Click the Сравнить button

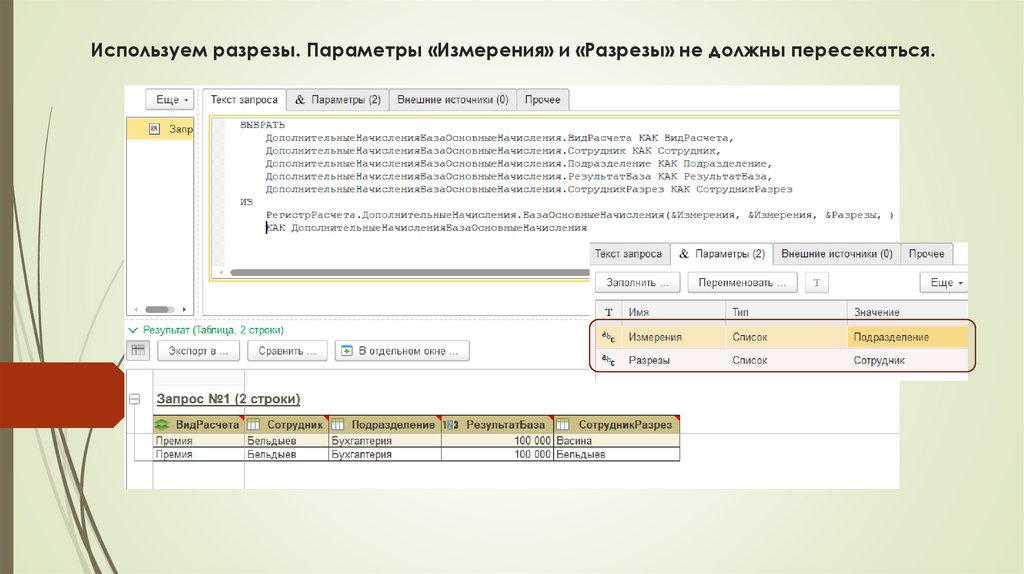tap(288, 351)
